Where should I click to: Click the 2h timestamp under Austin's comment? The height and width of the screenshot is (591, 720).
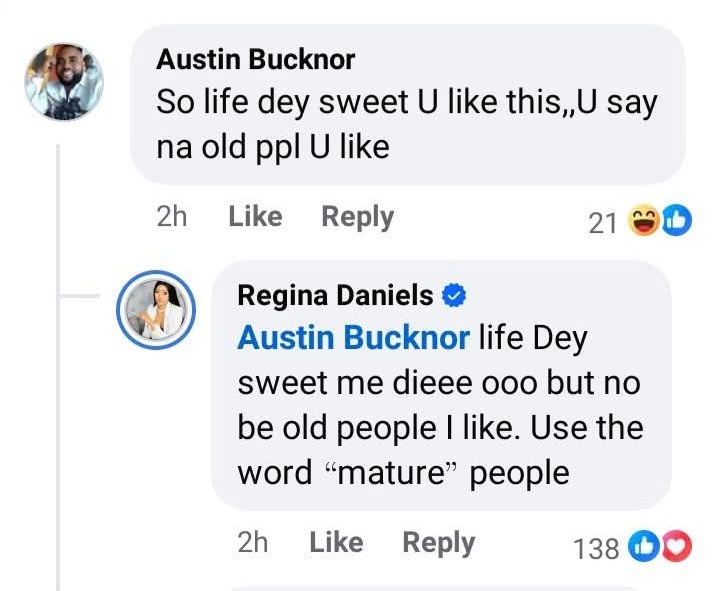click(x=173, y=217)
